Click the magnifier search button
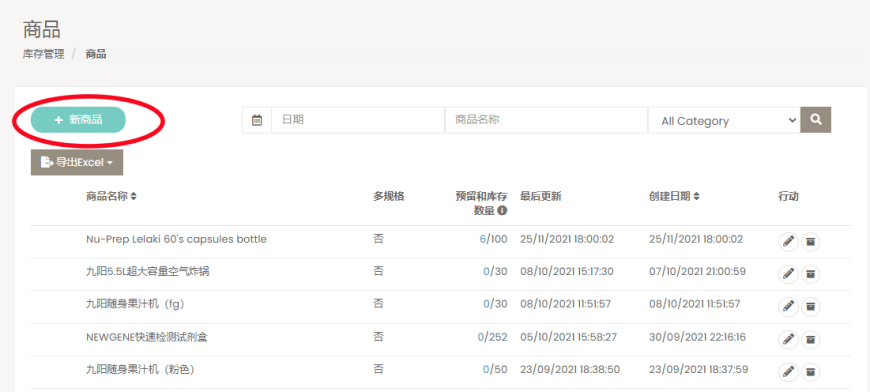 tap(816, 120)
